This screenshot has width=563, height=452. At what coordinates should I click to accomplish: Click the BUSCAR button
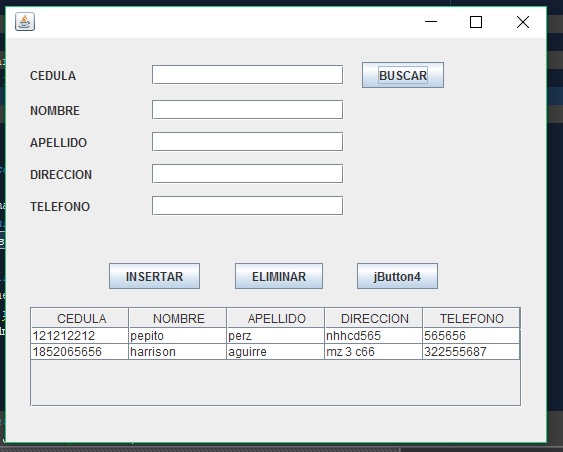[403, 75]
